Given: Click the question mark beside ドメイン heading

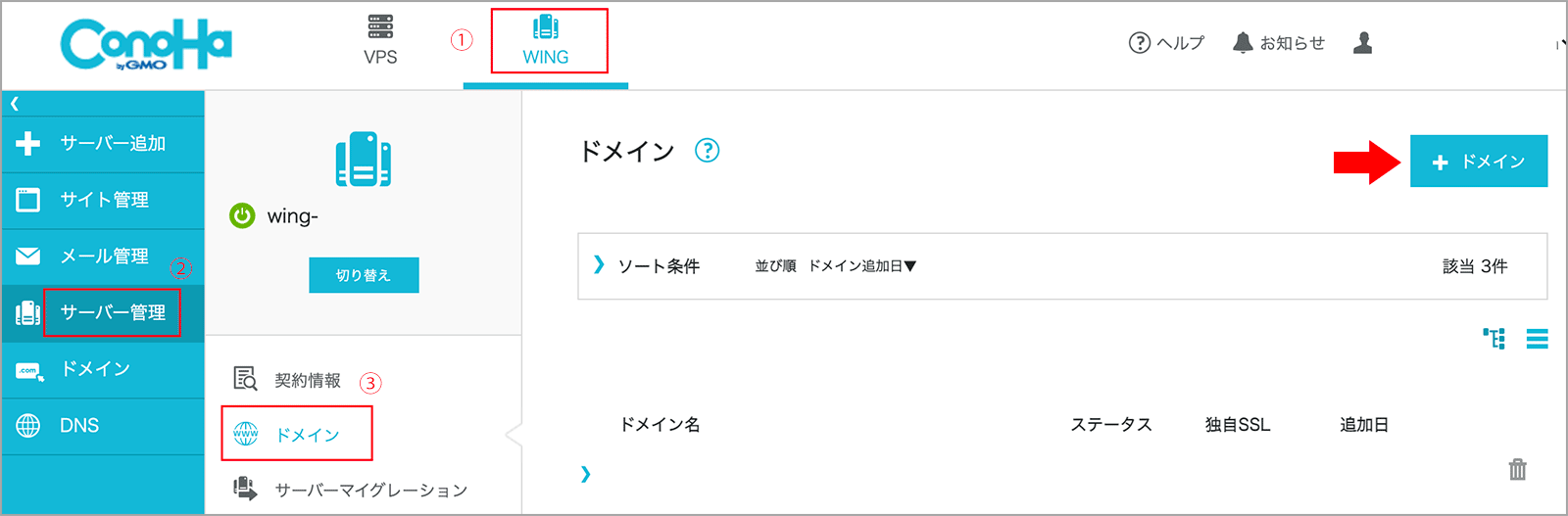Looking at the screenshot, I should coord(707,151).
